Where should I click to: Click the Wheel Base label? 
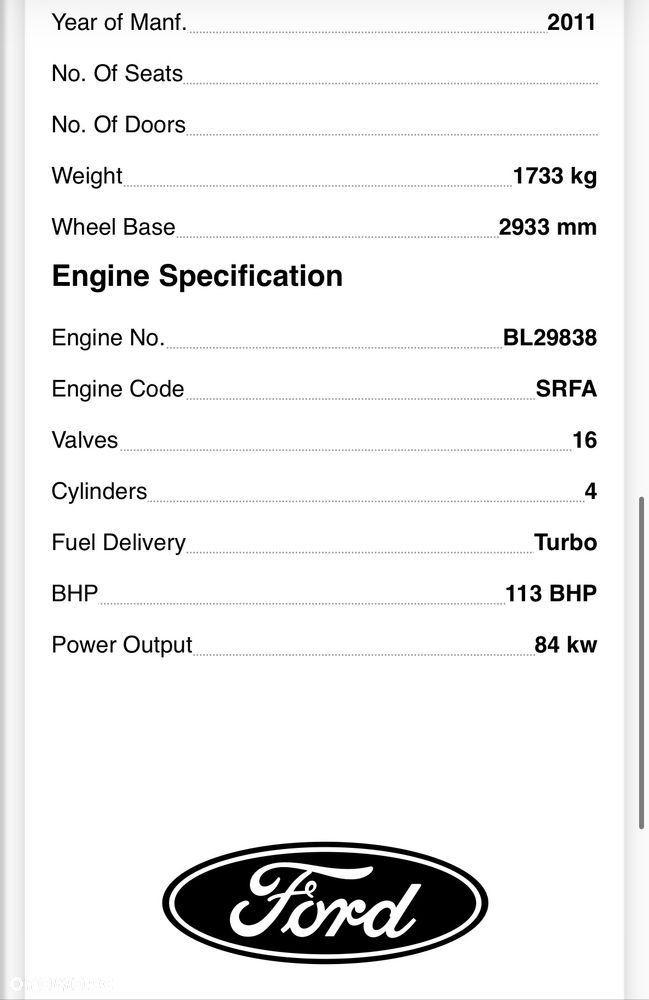coord(113,227)
